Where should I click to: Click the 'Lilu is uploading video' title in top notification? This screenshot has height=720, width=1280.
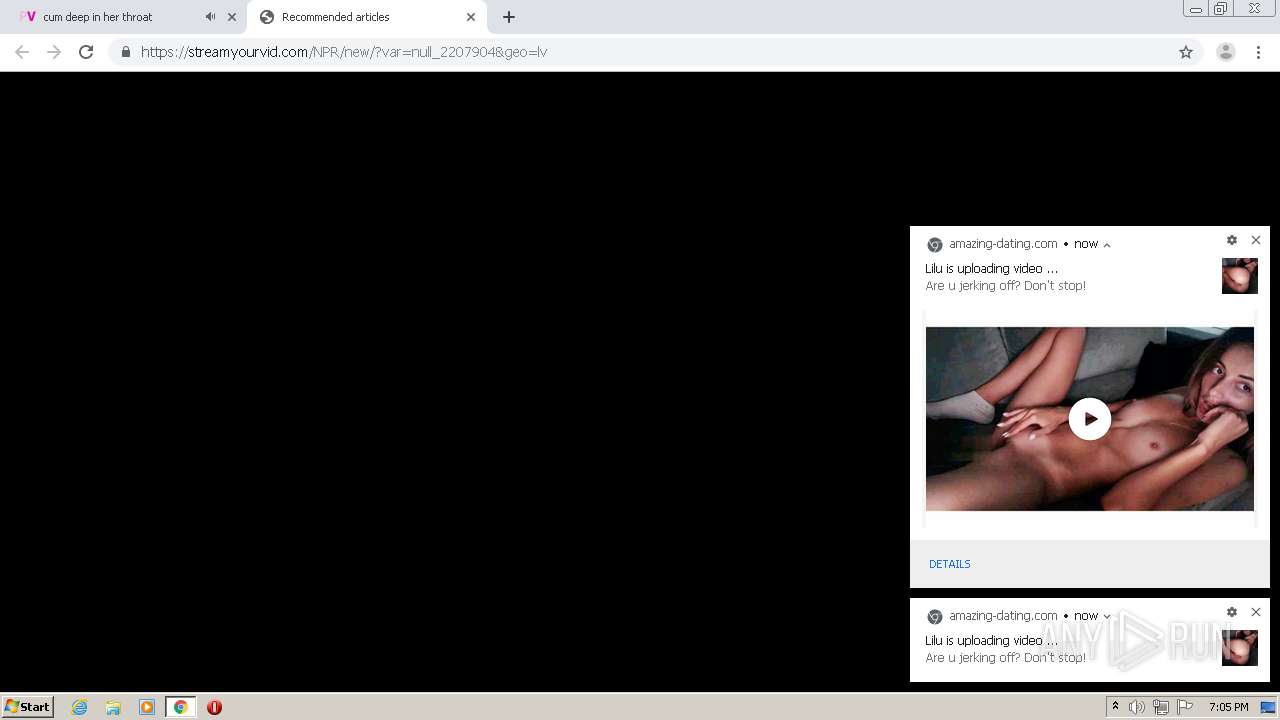pyautogui.click(x=991, y=268)
